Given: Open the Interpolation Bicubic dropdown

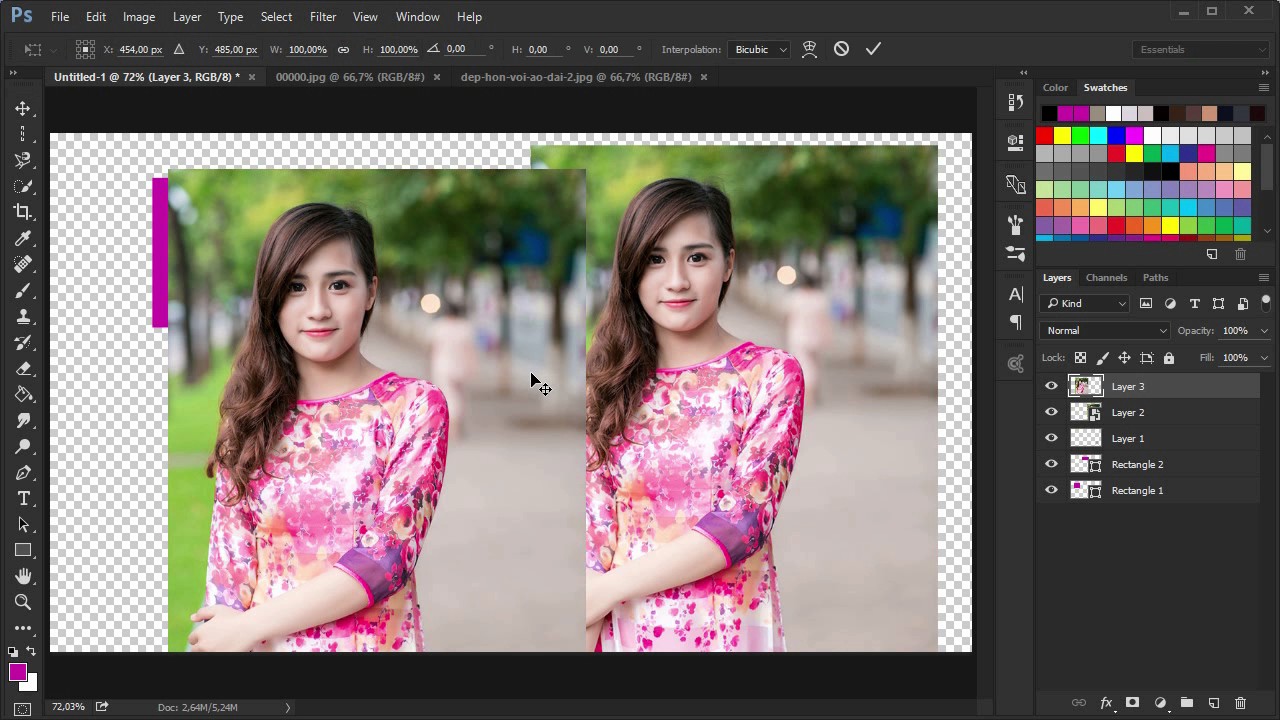Looking at the screenshot, I should point(761,49).
